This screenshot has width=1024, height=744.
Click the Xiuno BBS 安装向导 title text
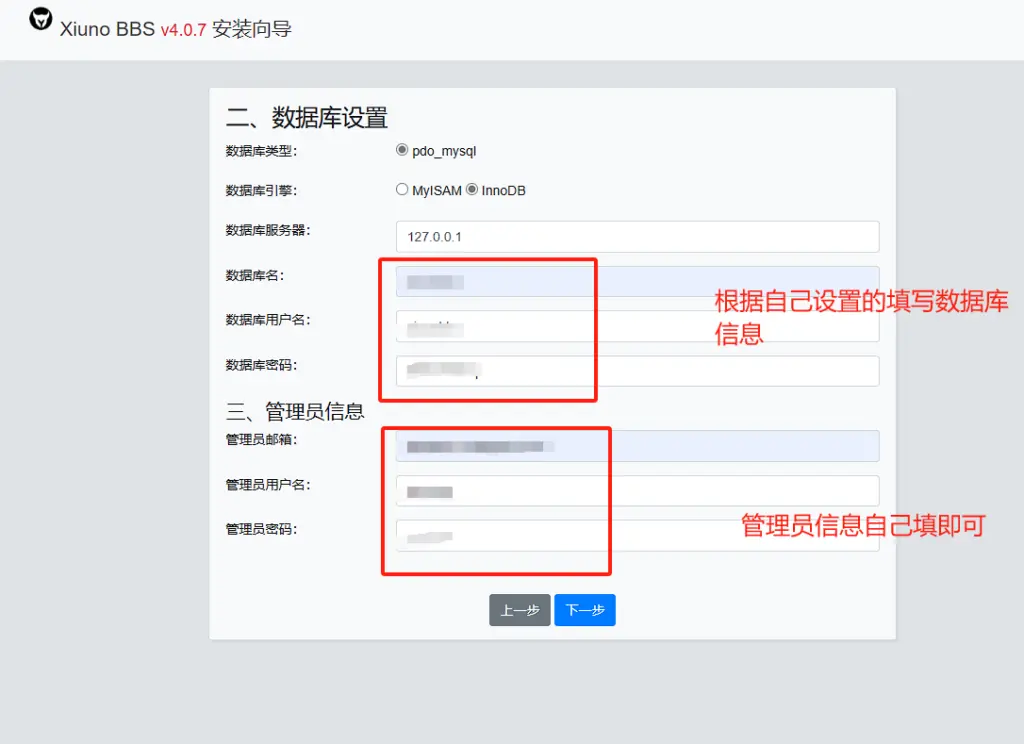(x=176, y=29)
